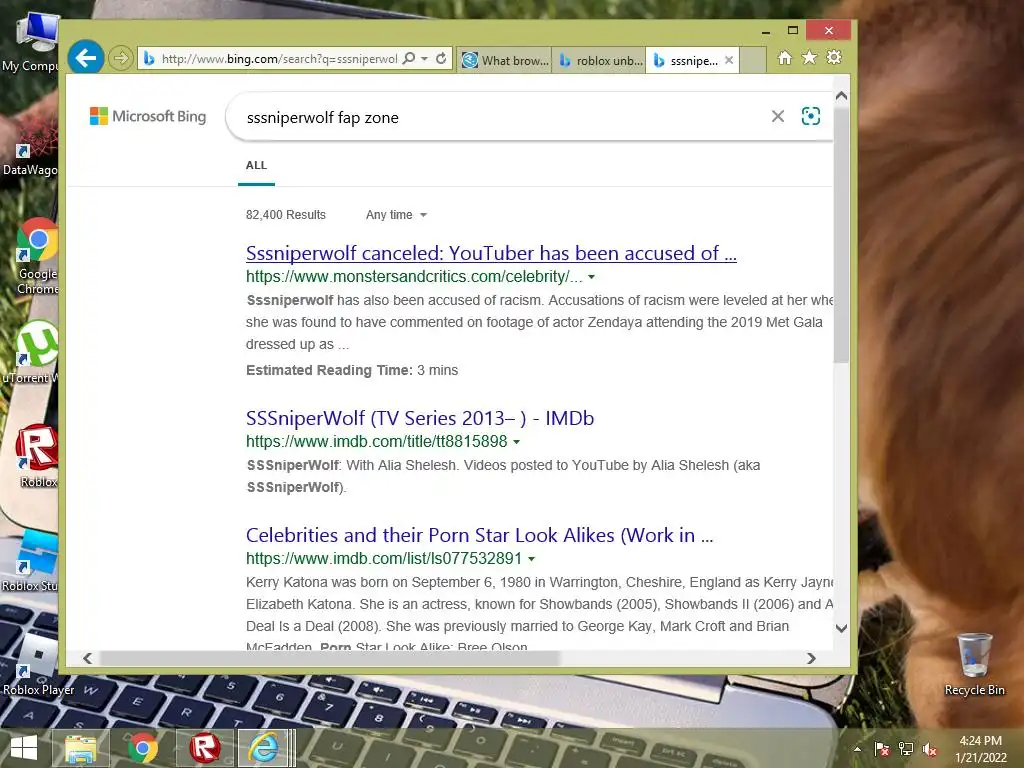Click the '82,400 Results' count text
1024x768 pixels.
[x=285, y=215]
